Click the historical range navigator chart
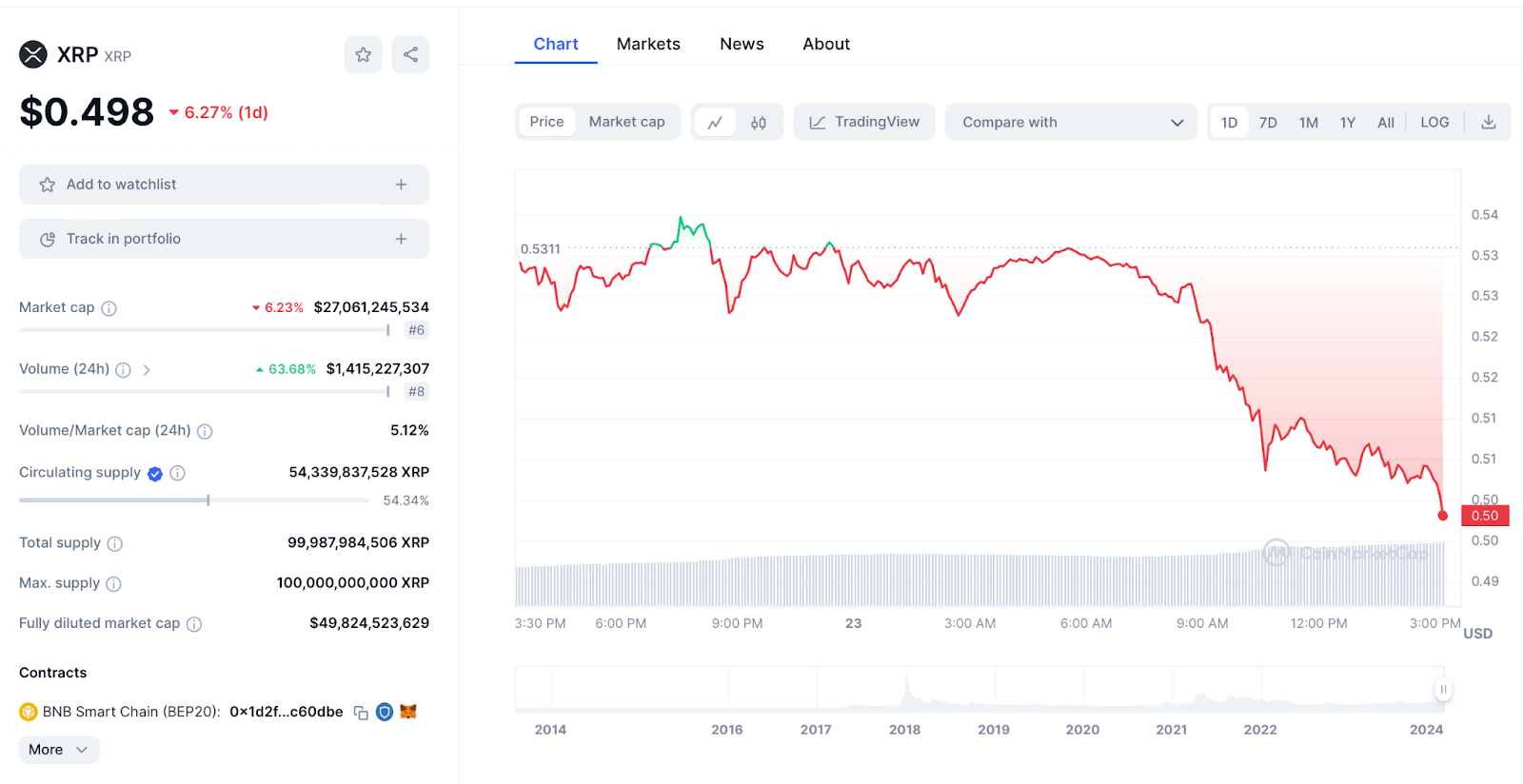 (x=979, y=689)
